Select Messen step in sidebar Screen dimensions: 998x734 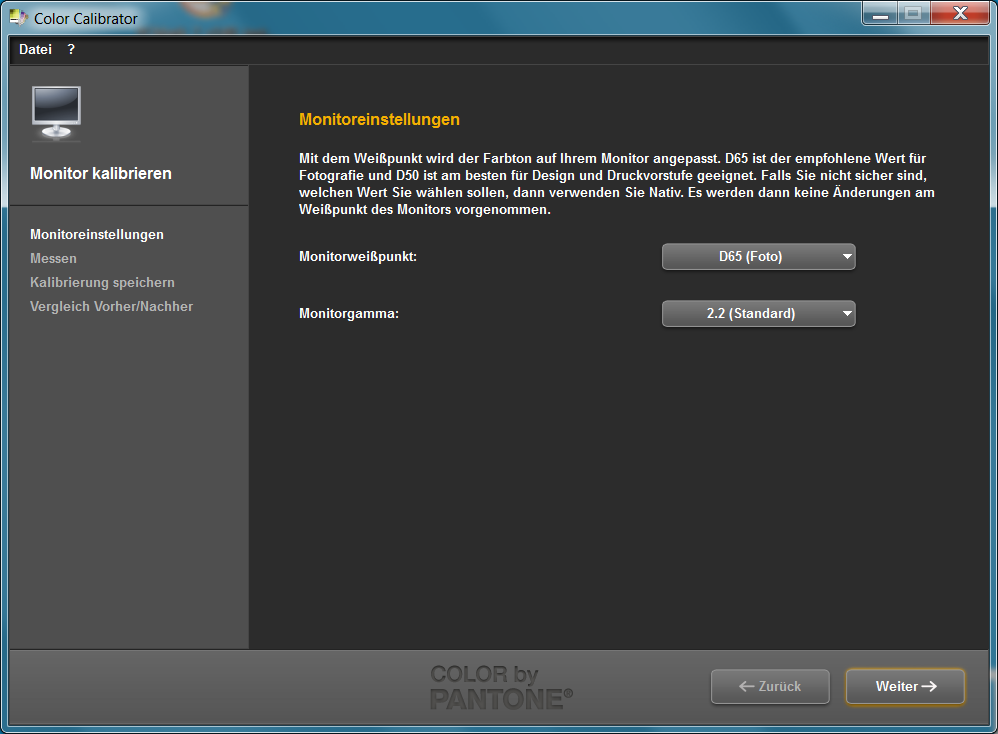pyautogui.click(x=53, y=258)
